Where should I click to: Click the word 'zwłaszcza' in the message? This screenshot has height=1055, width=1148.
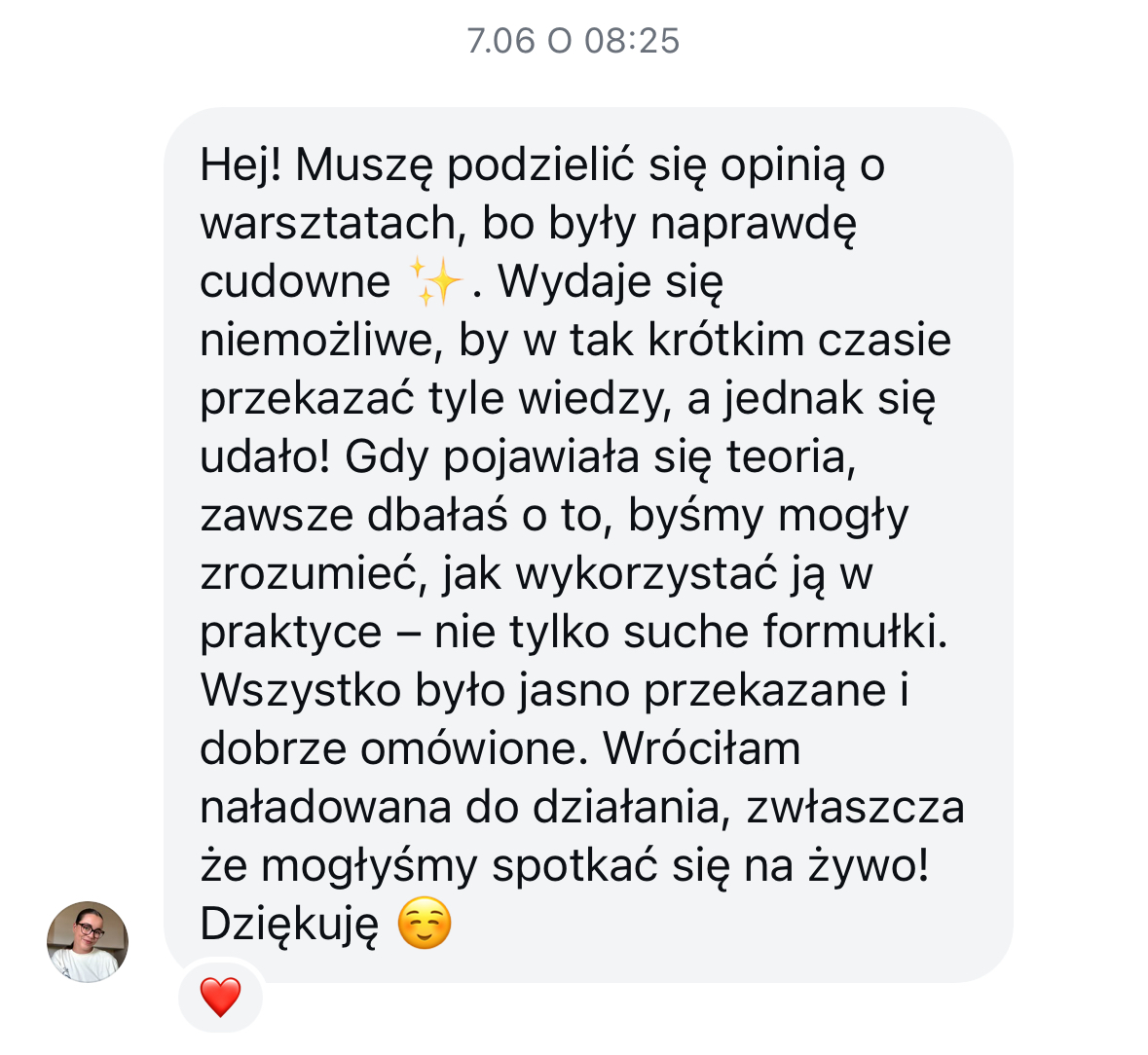[x=855, y=808]
